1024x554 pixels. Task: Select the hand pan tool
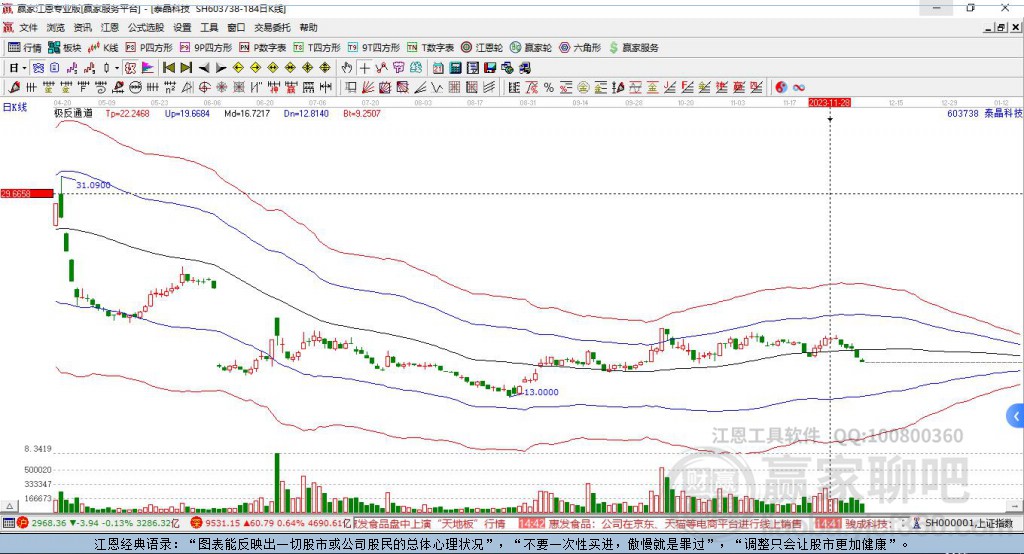pos(346,68)
